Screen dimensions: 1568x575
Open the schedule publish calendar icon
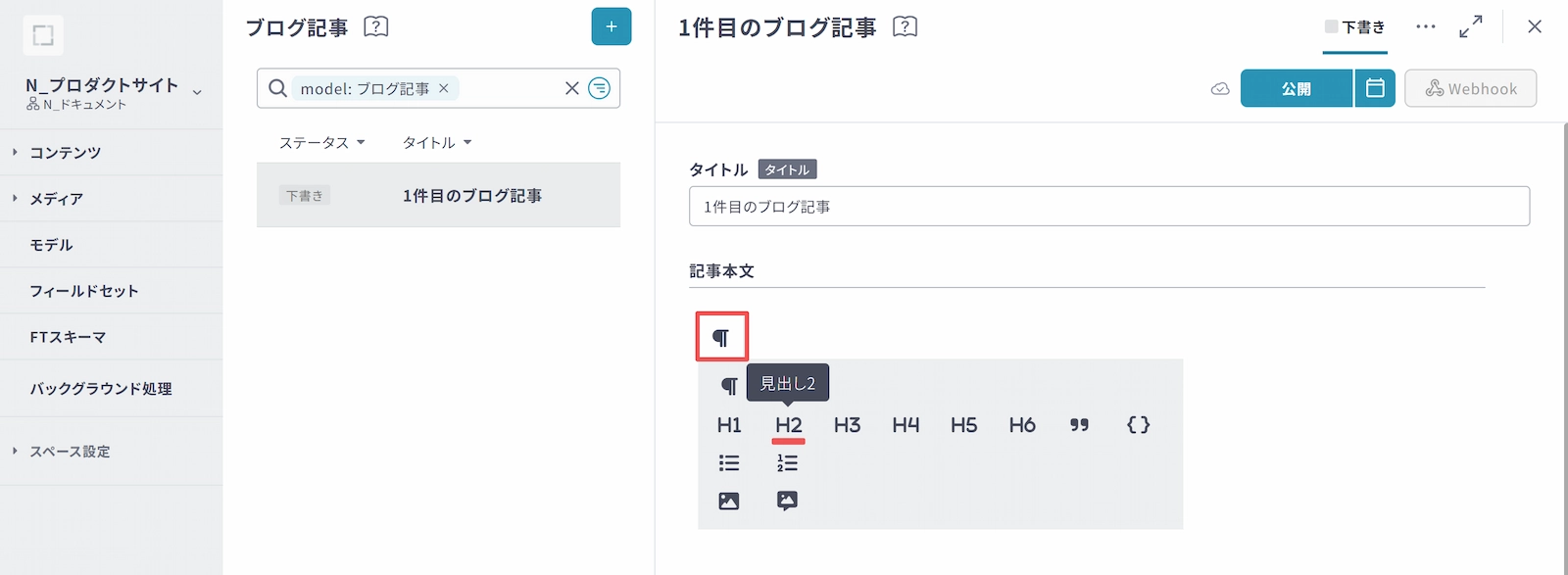1375,88
